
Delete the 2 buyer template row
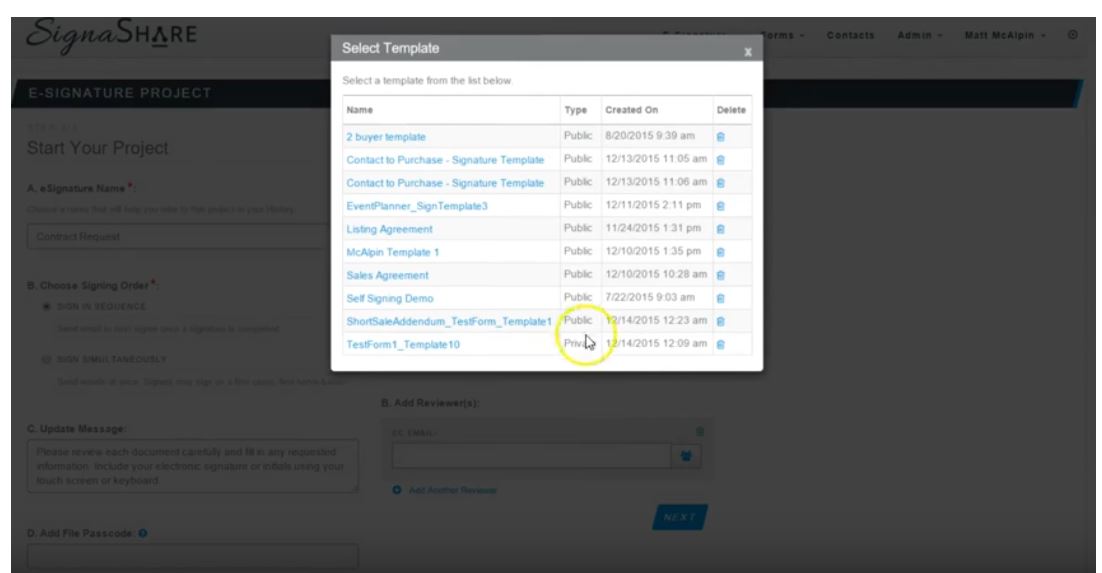click(720, 137)
